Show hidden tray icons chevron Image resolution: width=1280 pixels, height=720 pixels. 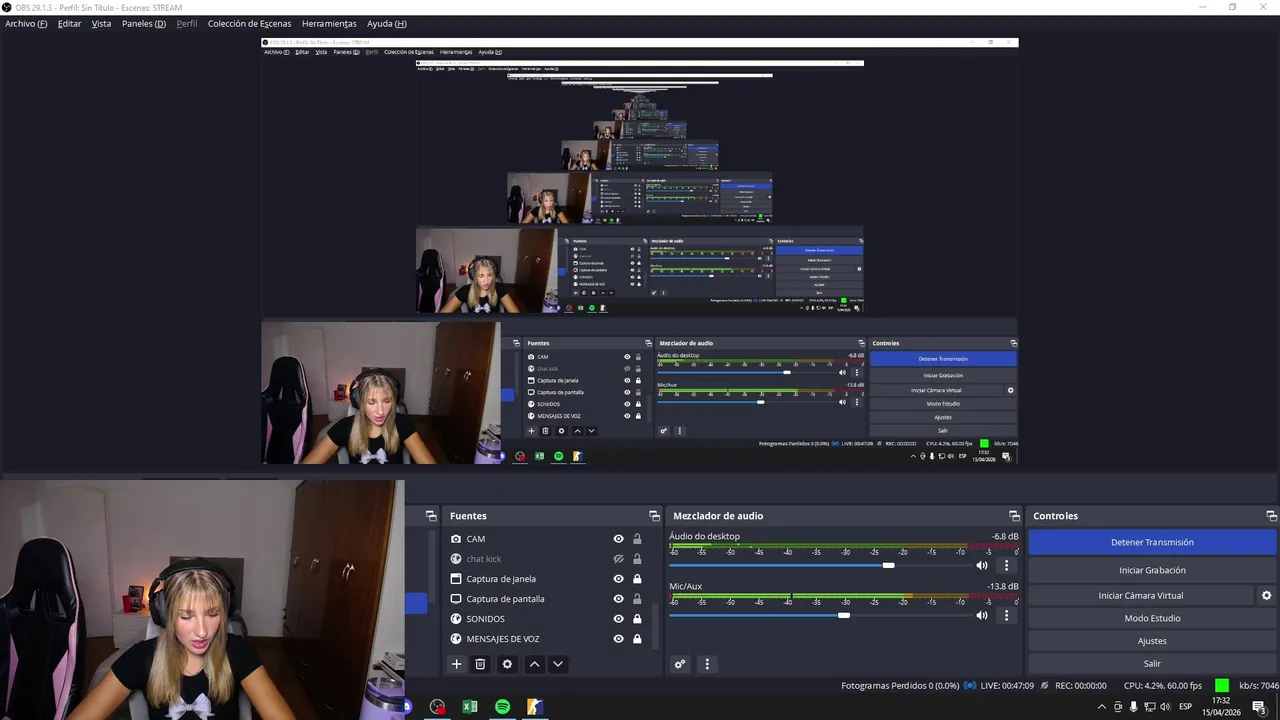(1102, 707)
